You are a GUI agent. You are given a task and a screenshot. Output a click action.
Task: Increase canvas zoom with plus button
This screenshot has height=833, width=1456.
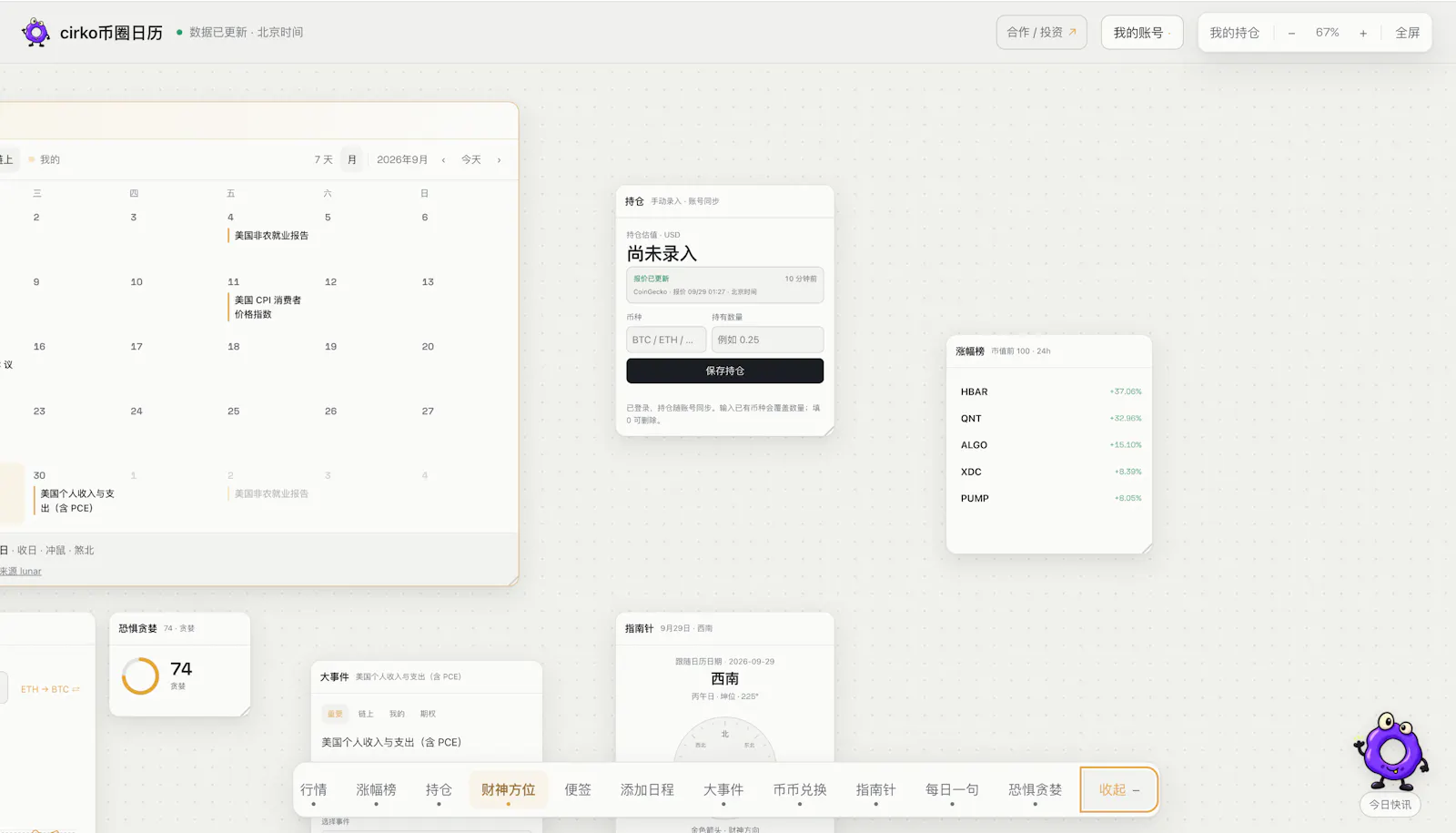click(1363, 33)
